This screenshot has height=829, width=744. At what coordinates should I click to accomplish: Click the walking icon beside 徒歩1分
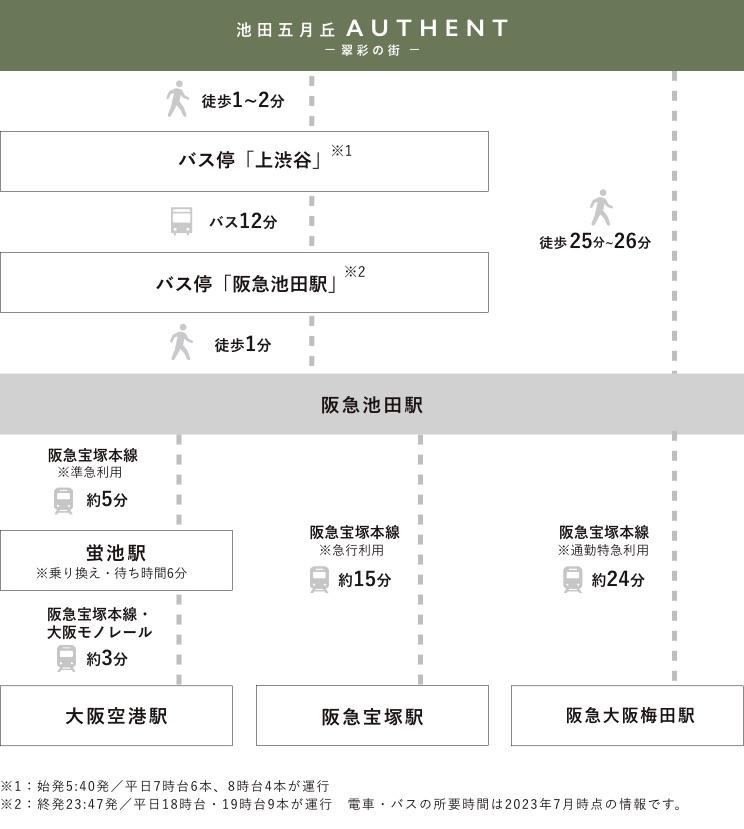[x=181, y=342]
